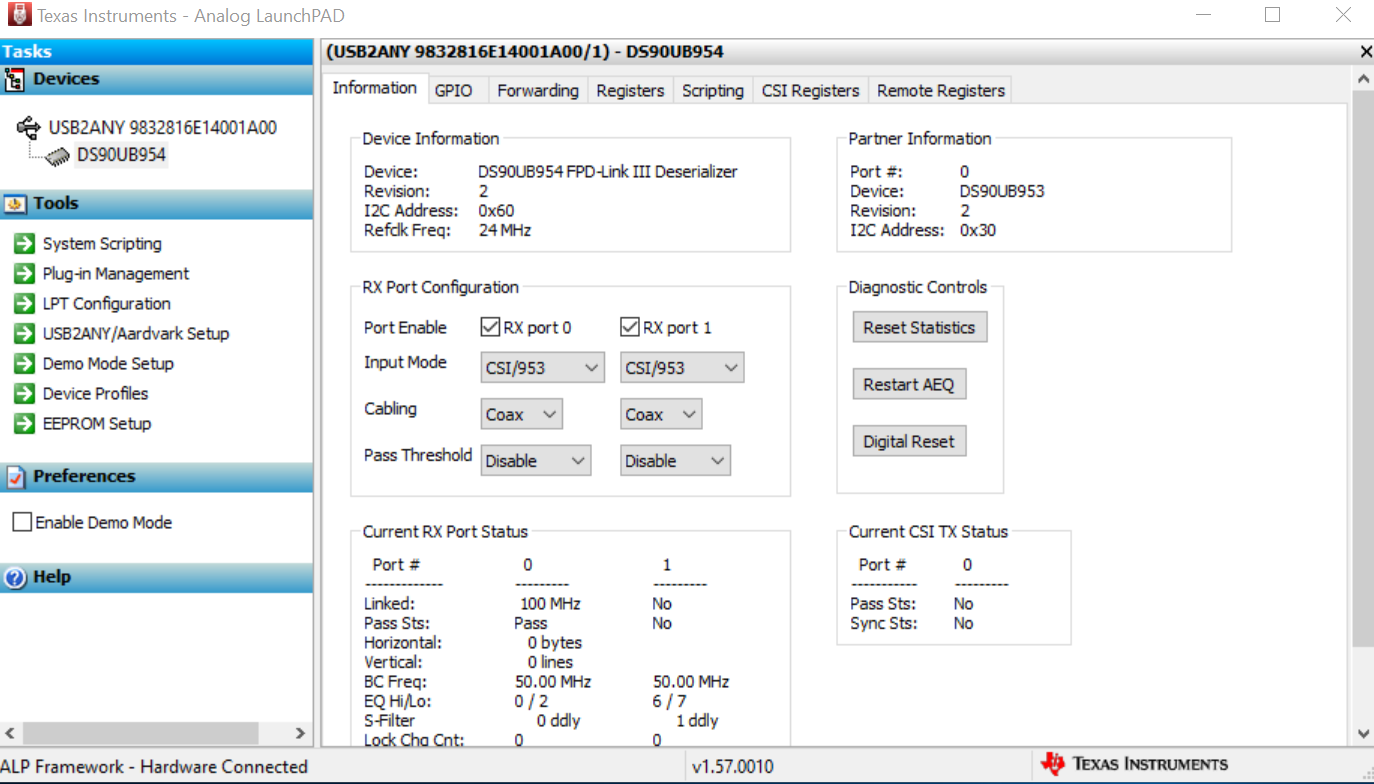Open Device Profiles
Image resolution: width=1374 pixels, height=784 pixels.
(x=96, y=394)
